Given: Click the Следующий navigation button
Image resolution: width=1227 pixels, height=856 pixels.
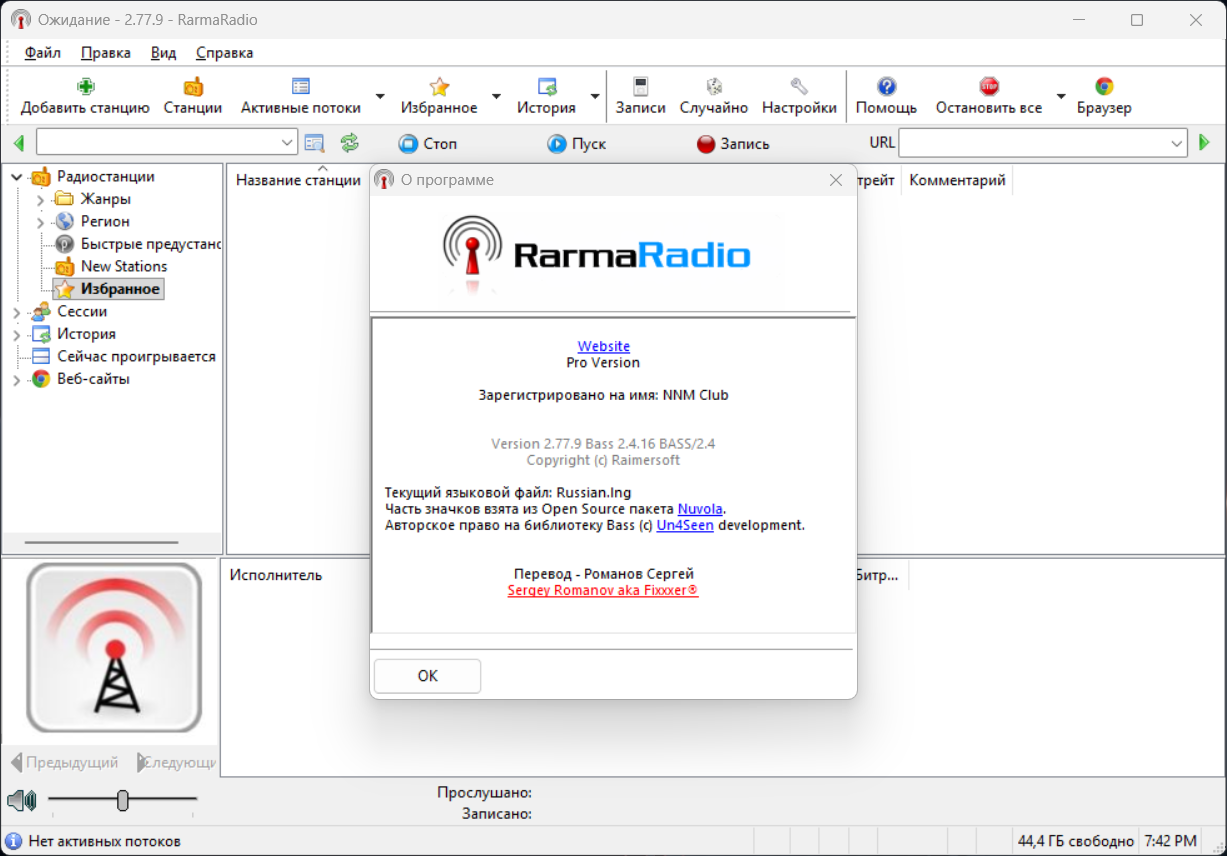Looking at the screenshot, I should click(176, 762).
